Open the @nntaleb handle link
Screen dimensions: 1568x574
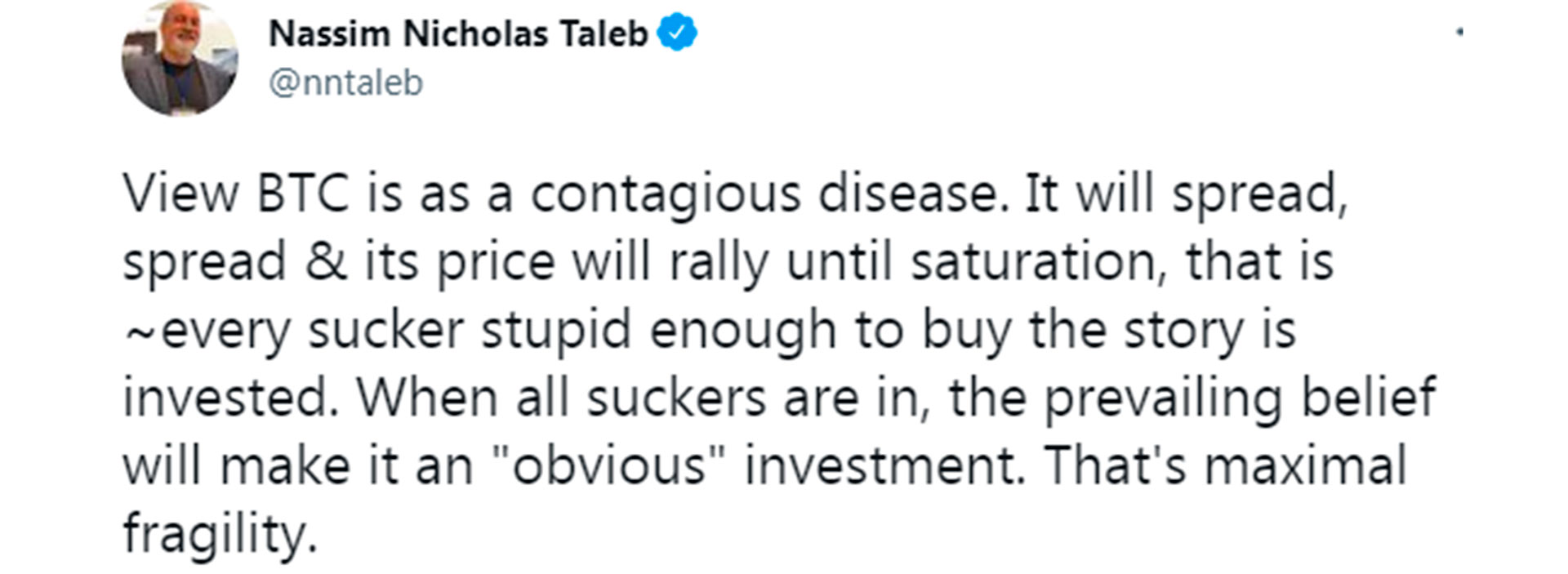point(346,82)
